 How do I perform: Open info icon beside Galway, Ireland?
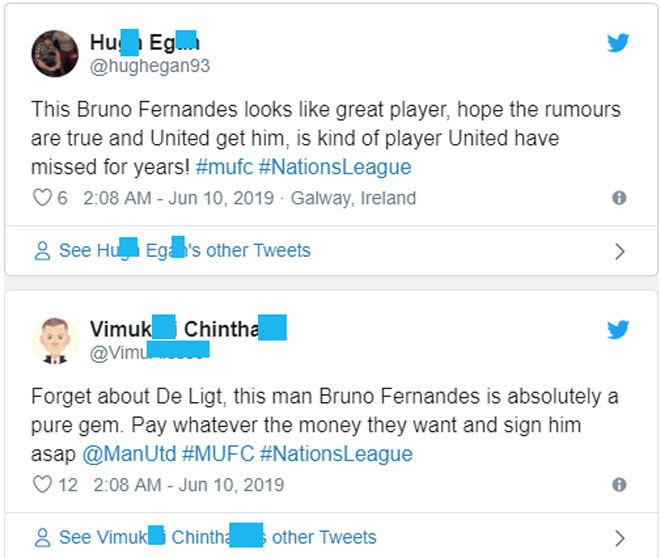619,198
